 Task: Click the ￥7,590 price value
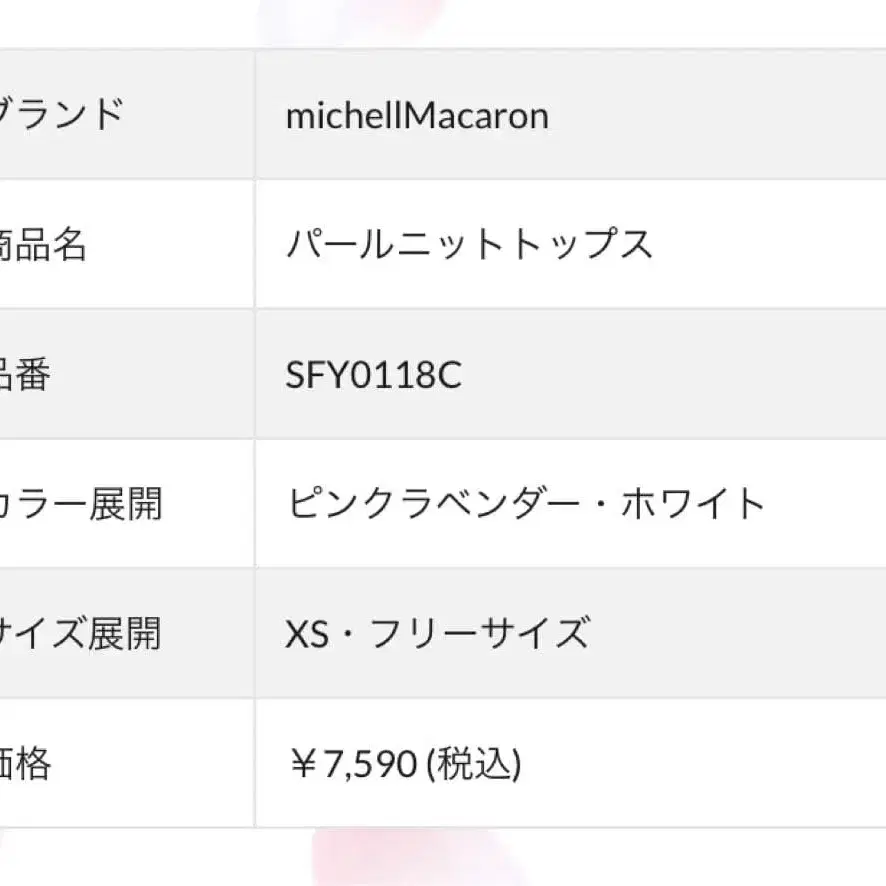coord(352,765)
